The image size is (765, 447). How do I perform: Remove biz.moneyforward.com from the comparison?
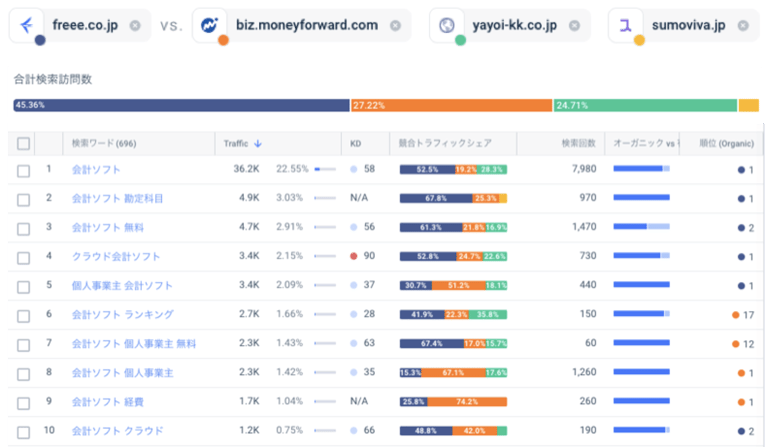click(x=396, y=25)
